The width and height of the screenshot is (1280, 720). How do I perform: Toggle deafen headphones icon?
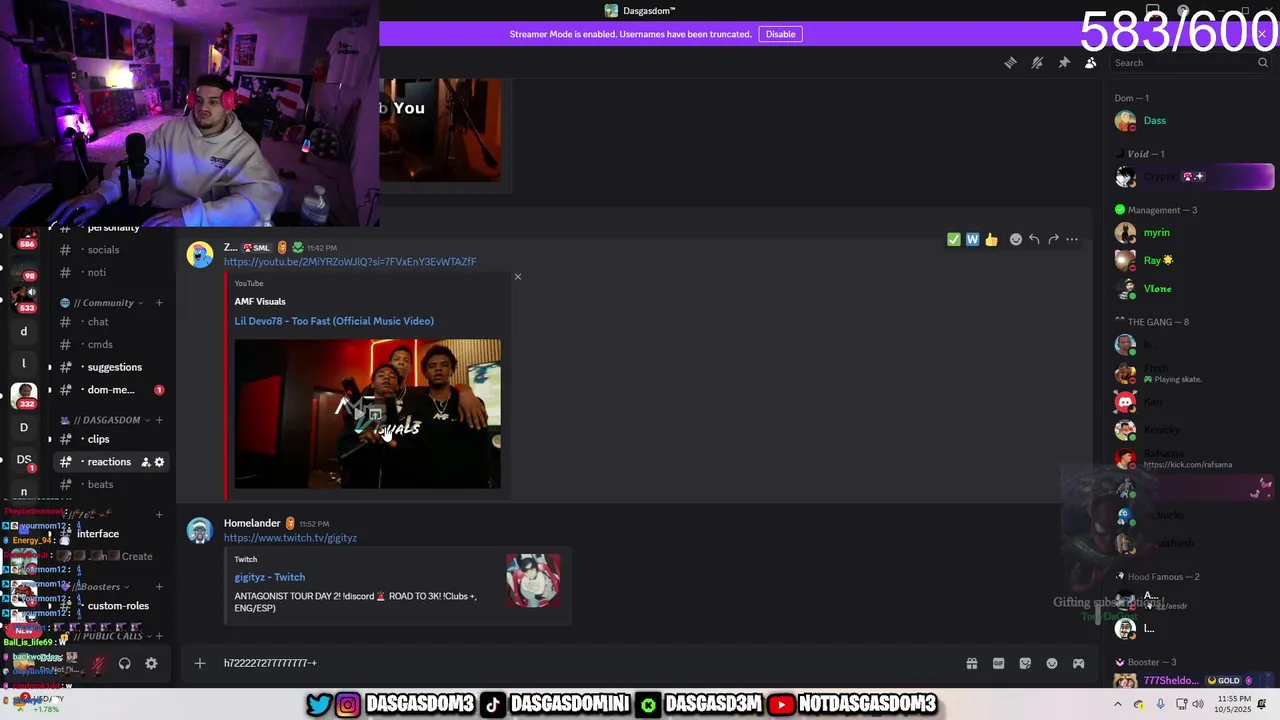click(125, 663)
